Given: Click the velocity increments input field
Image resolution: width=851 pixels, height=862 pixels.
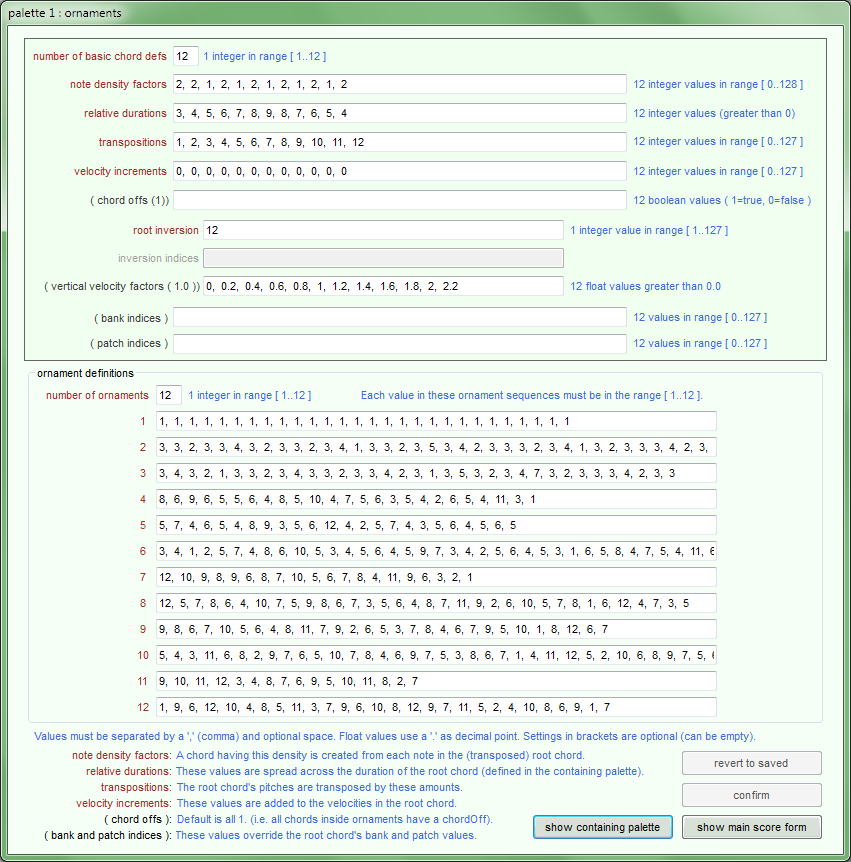Looking at the screenshot, I should (400, 171).
